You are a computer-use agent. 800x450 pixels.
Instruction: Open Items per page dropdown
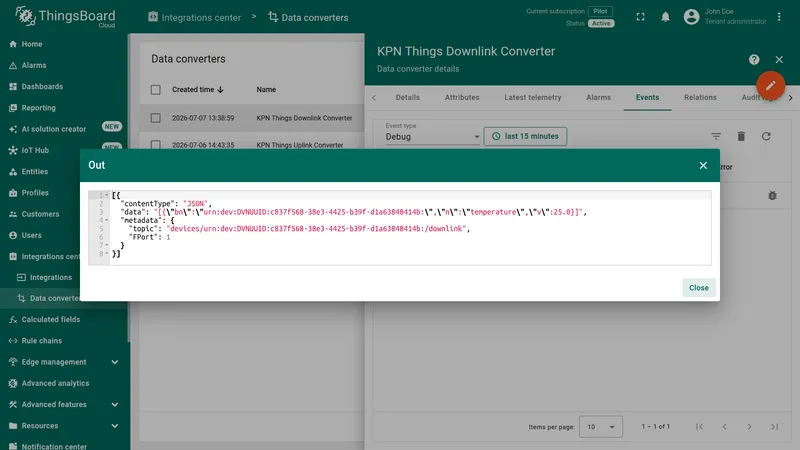coord(601,427)
